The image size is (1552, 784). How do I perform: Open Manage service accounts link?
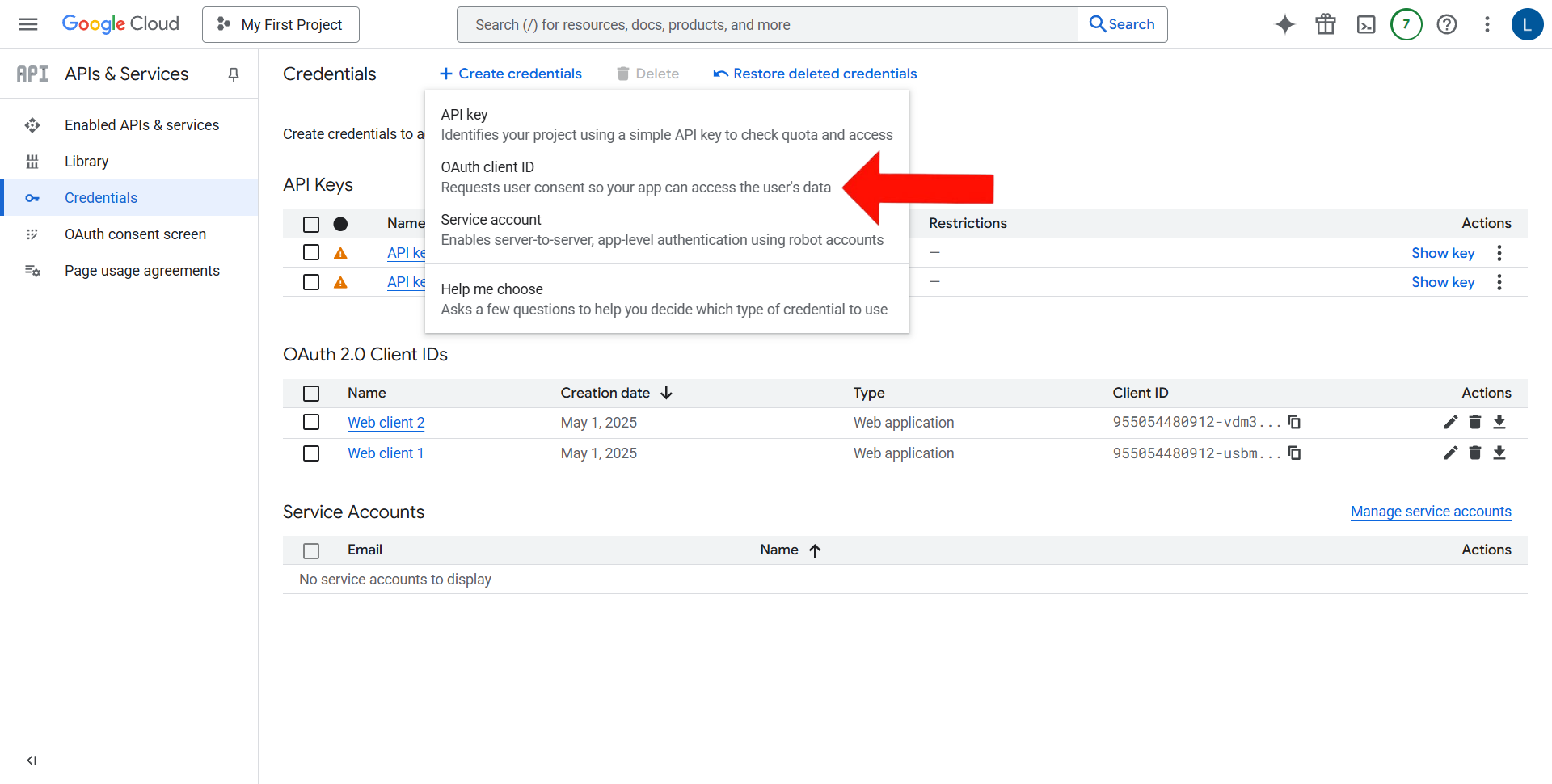pyautogui.click(x=1431, y=512)
